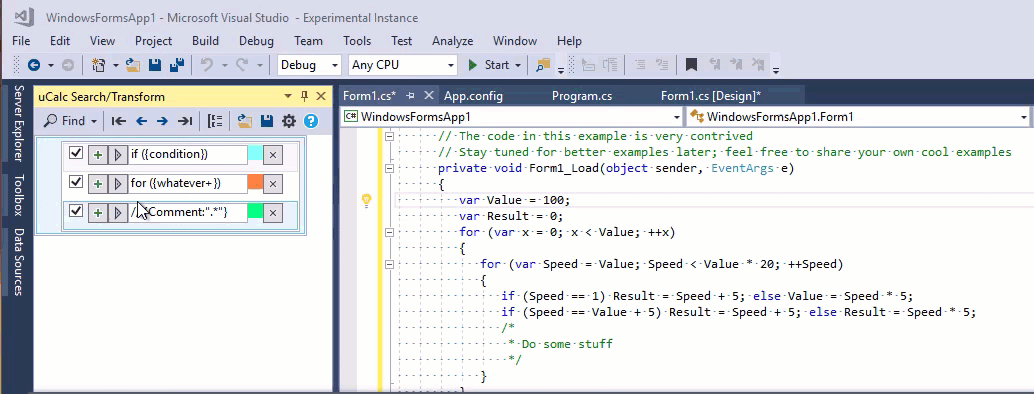Screen dimensions: 1034x394
Task: Add a pattern after 'if ({condition})' row
Action: (x=98, y=154)
